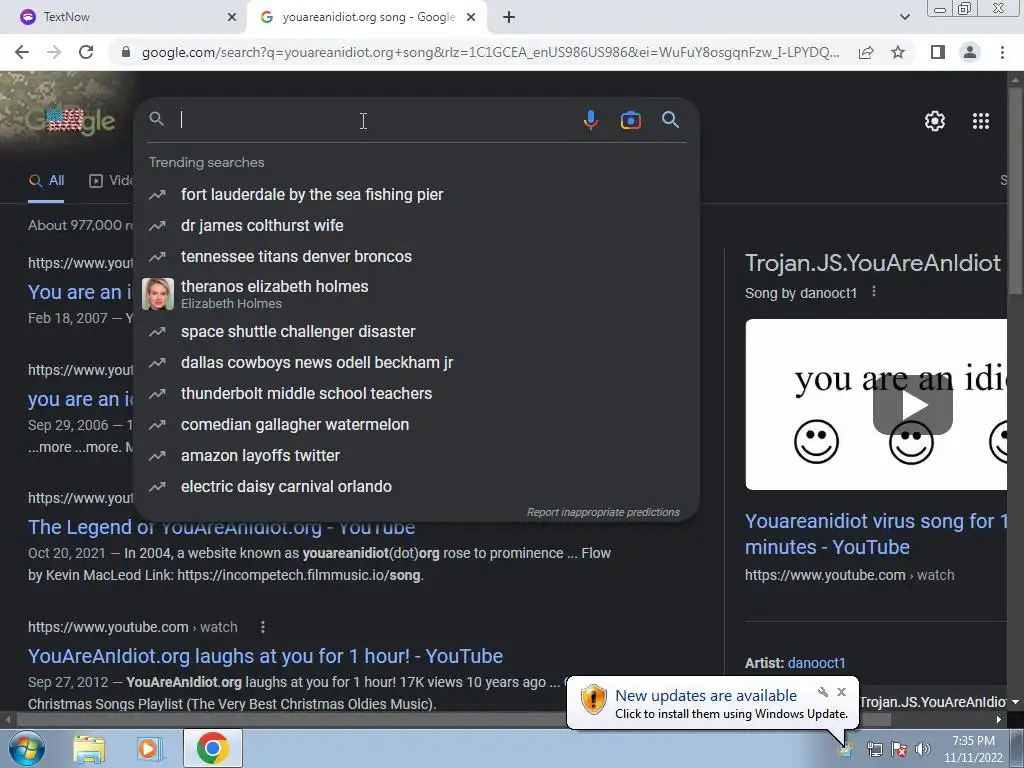This screenshot has width=1024, height=768.
Task: Open Windows Media Player from taskbar
Action: point(150,748)
